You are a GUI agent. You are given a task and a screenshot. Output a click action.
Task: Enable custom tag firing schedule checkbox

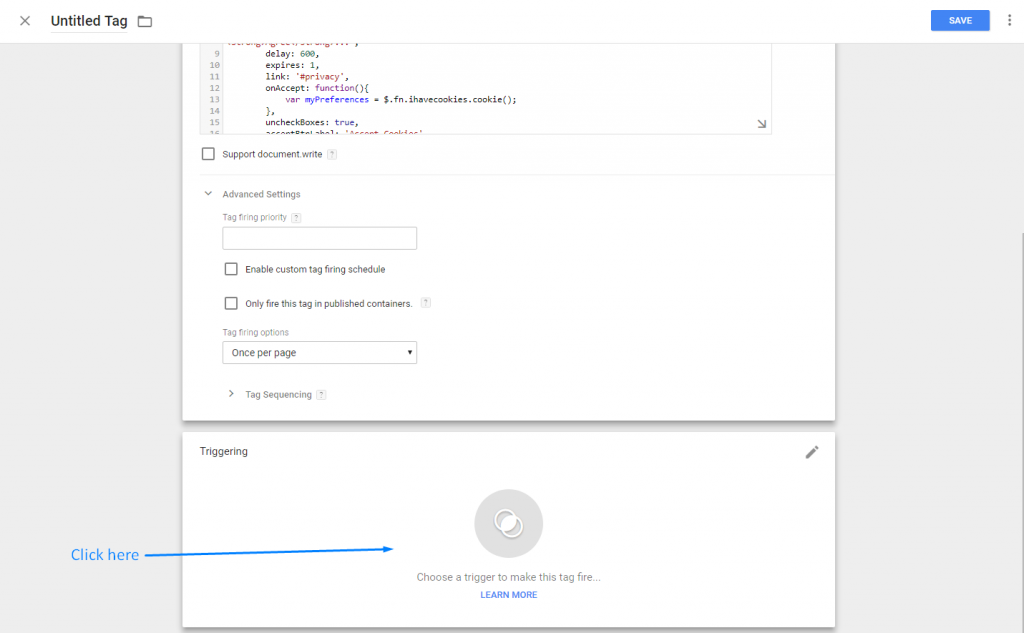[x=231, y=269]
